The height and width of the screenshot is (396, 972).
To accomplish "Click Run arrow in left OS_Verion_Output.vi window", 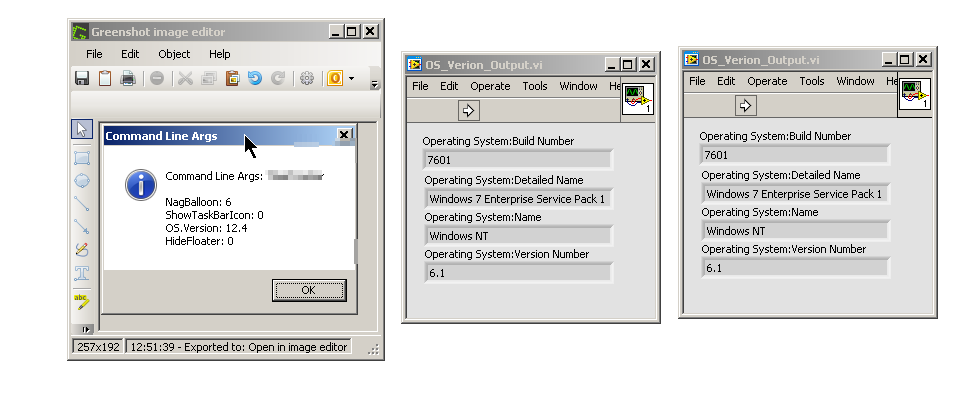I will 468,110.
